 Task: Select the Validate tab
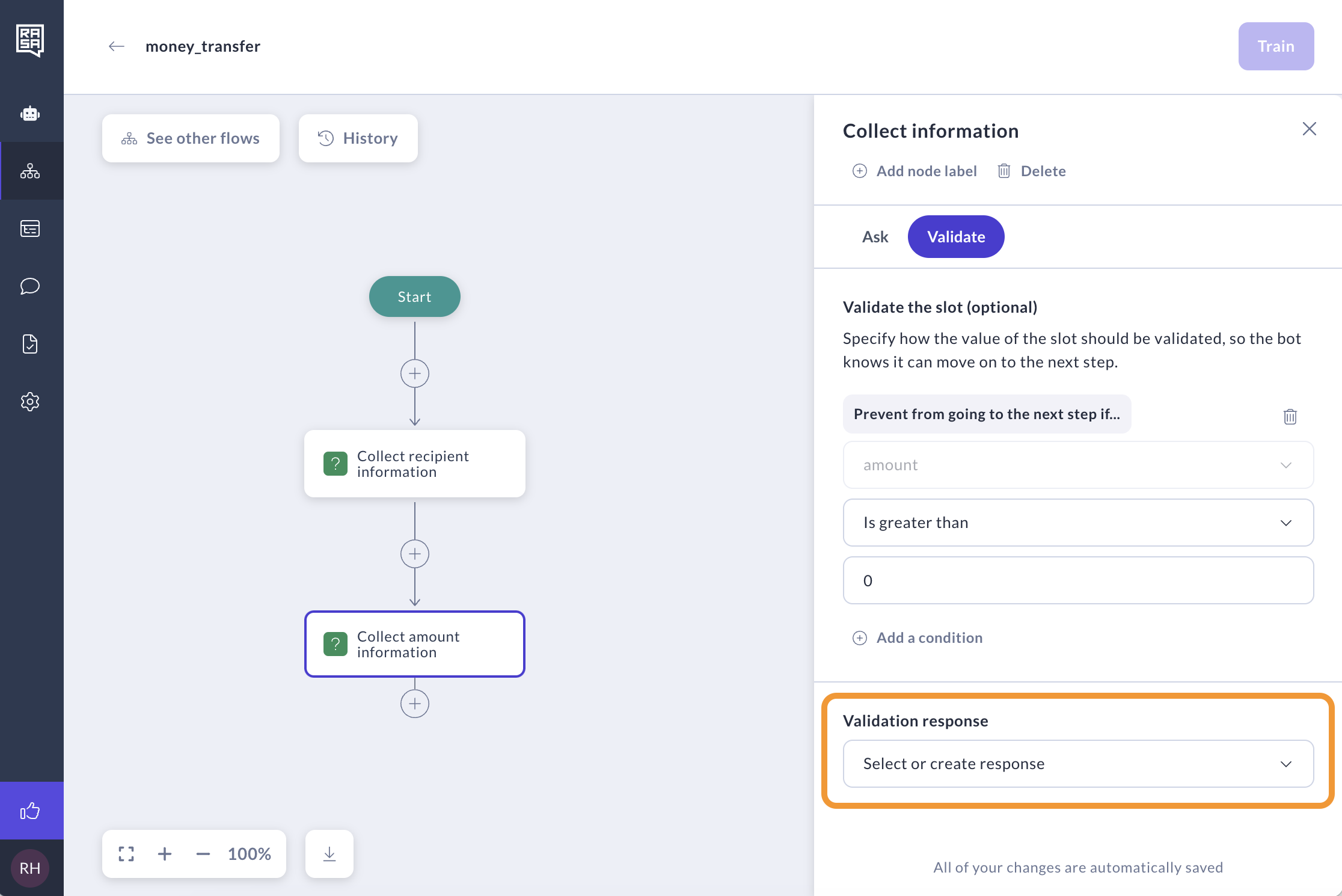(x=955, y=237)
